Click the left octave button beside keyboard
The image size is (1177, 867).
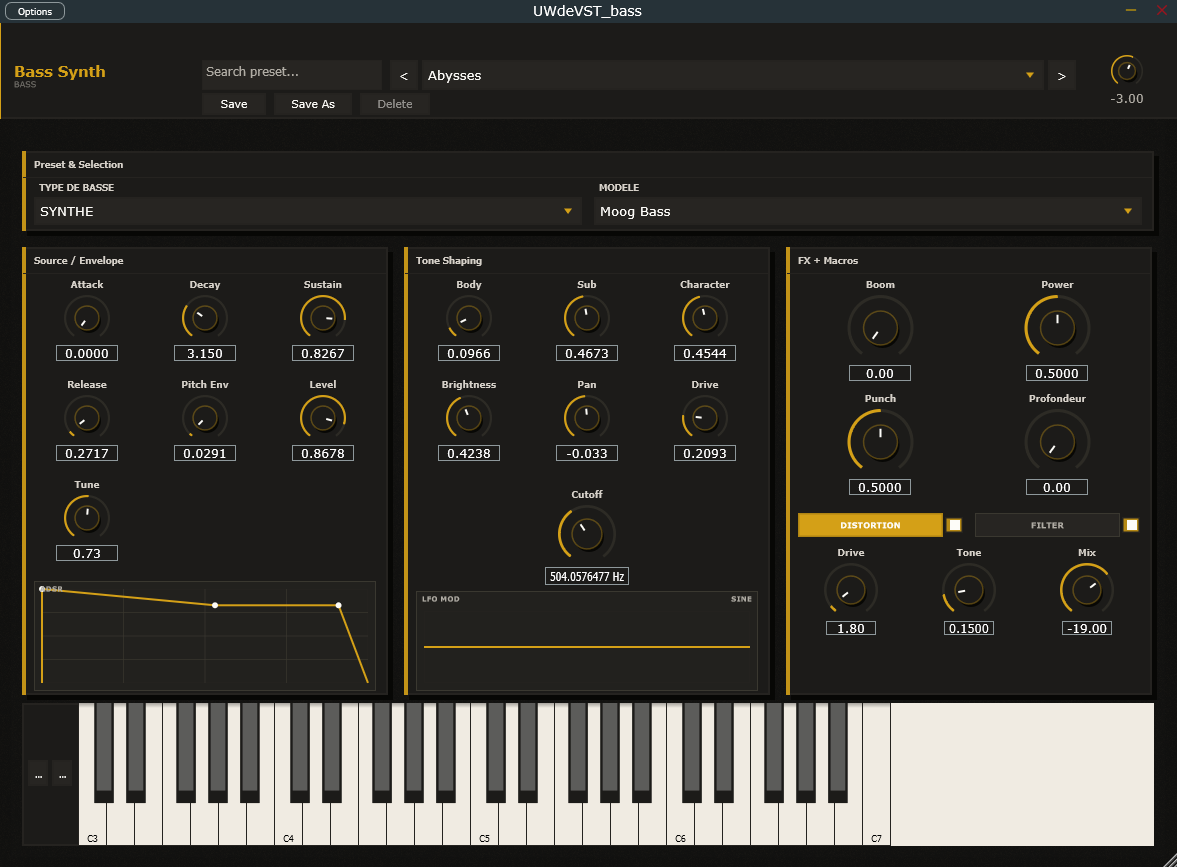click(x=38, y=773)
